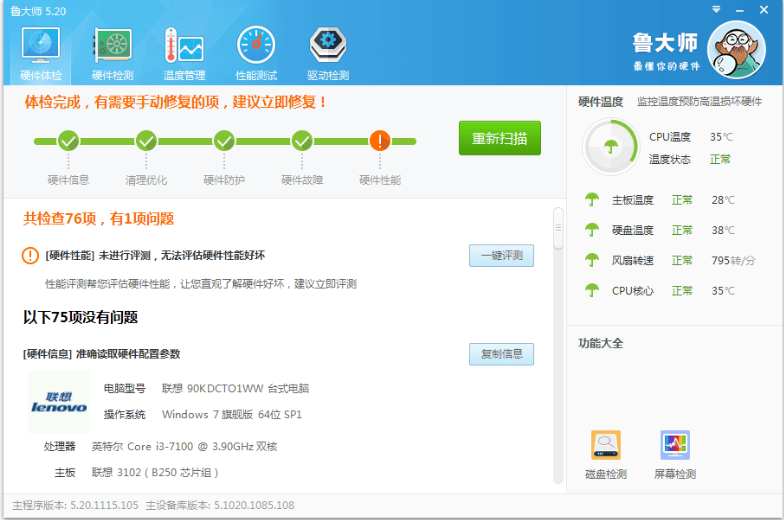Image resolution: width=784 pixels, height=520 pixels.
Task: Click the CPU temperature gauge dial
Action: 610,146
